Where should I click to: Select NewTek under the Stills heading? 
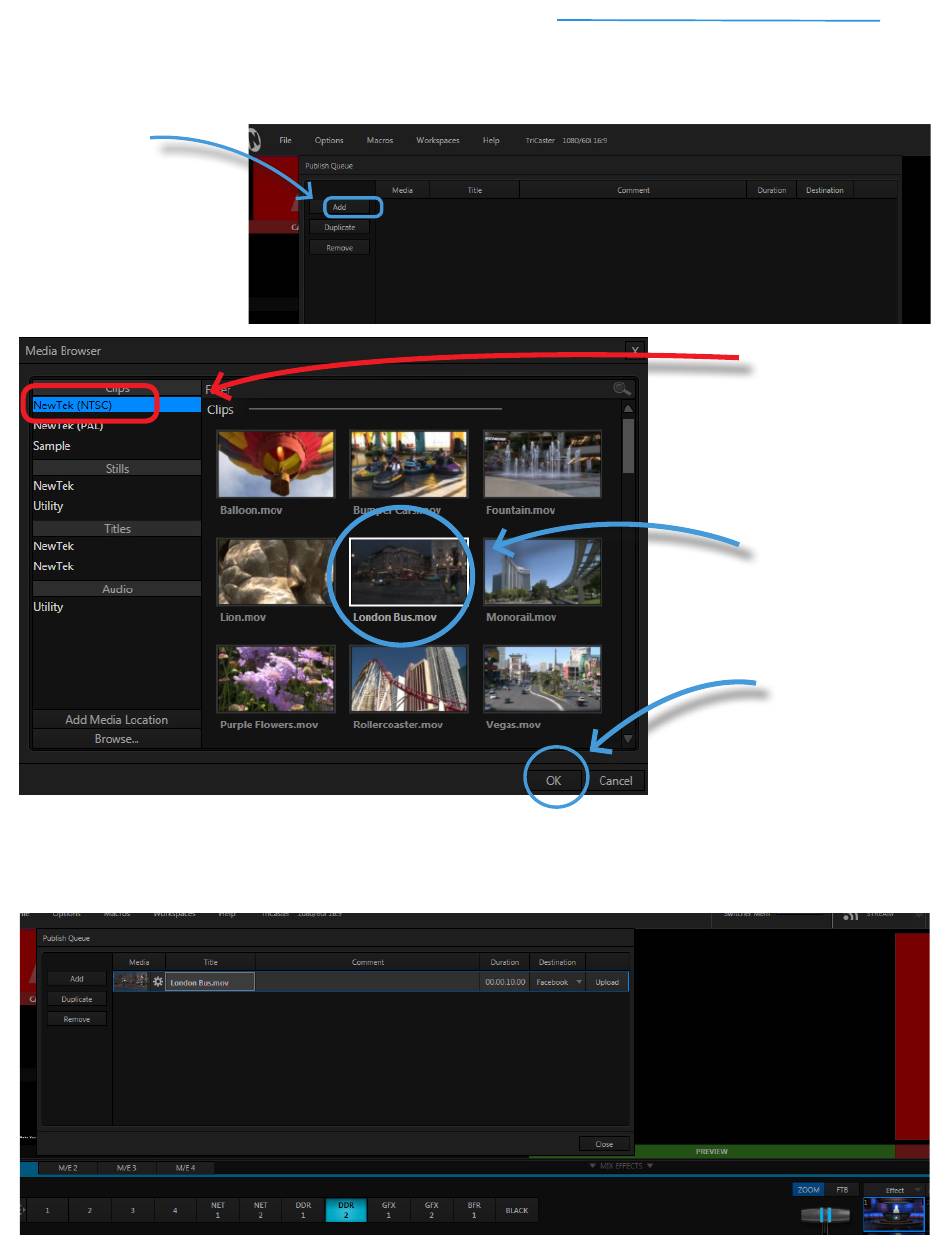(x=116, y=486)
